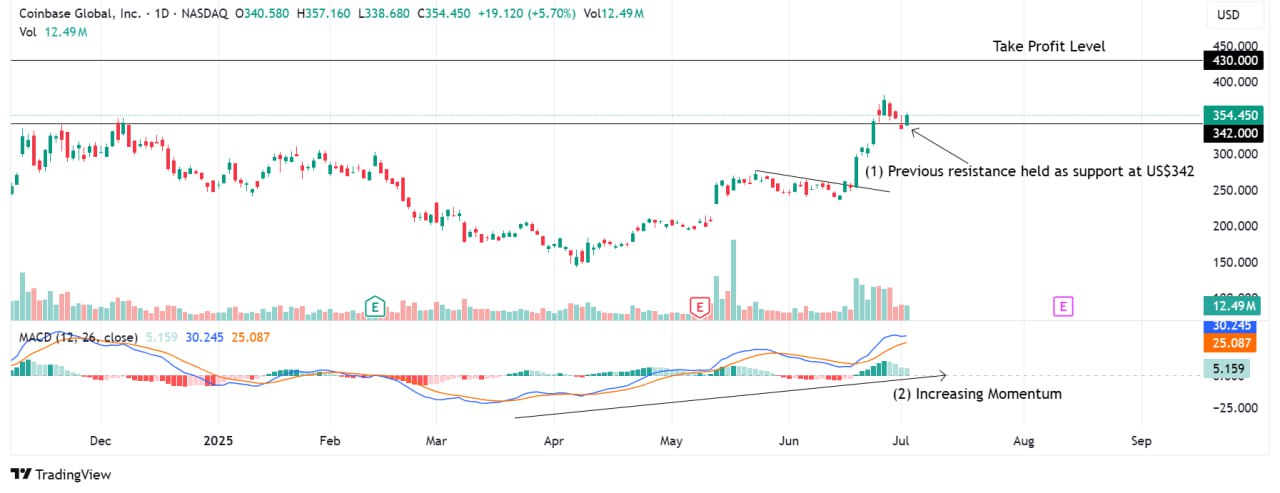Click the TradingView logo

pyautogui.click(x=60, y=475)
